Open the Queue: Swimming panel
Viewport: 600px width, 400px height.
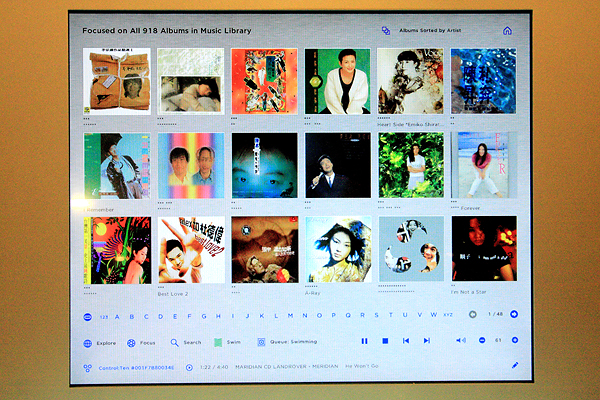pos(288,342)
